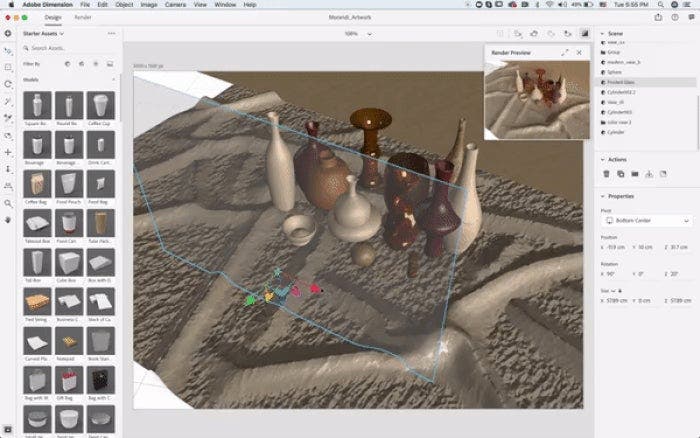Toggle the Size lock constraint icon

pyautogui.click(x=621, y=289)
